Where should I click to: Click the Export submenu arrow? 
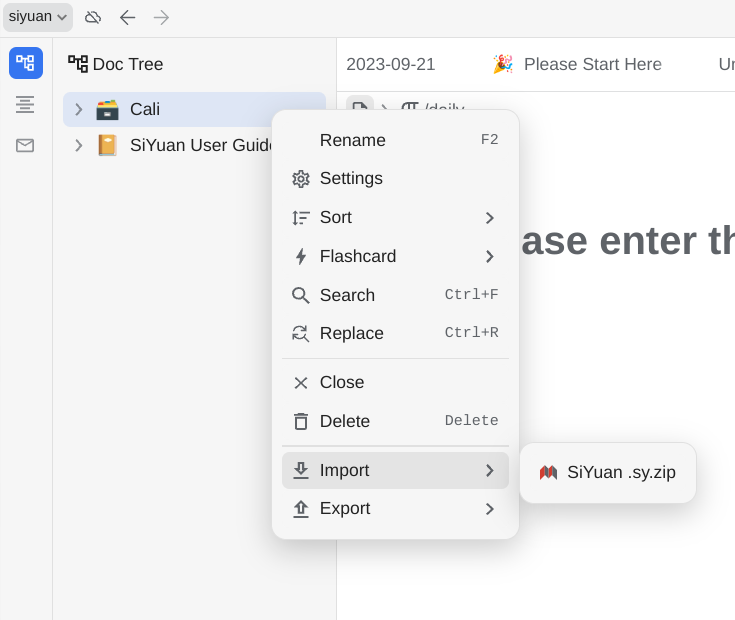click(x=490, y=509)
